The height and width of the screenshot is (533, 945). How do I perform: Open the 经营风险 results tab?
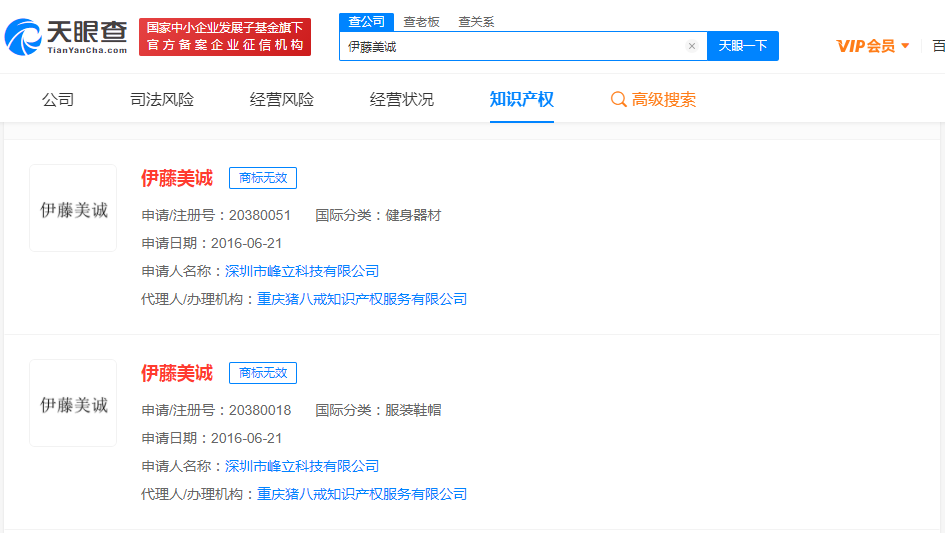click(281, 99)
